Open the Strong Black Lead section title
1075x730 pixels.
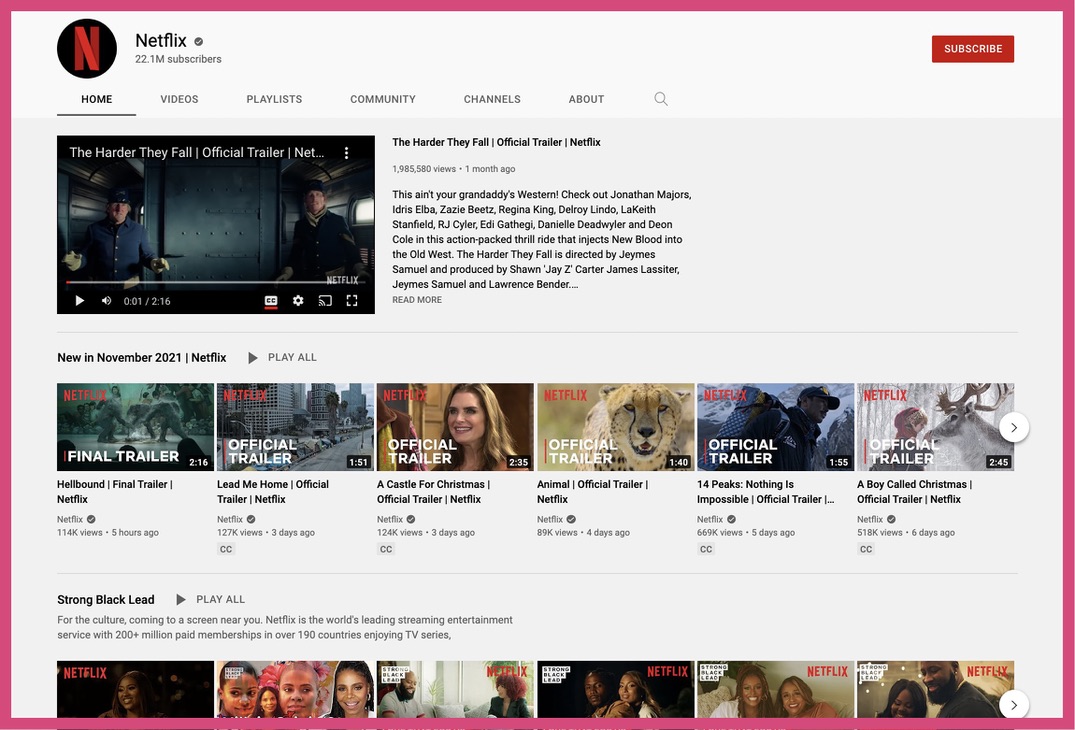[x=106, y=600]
